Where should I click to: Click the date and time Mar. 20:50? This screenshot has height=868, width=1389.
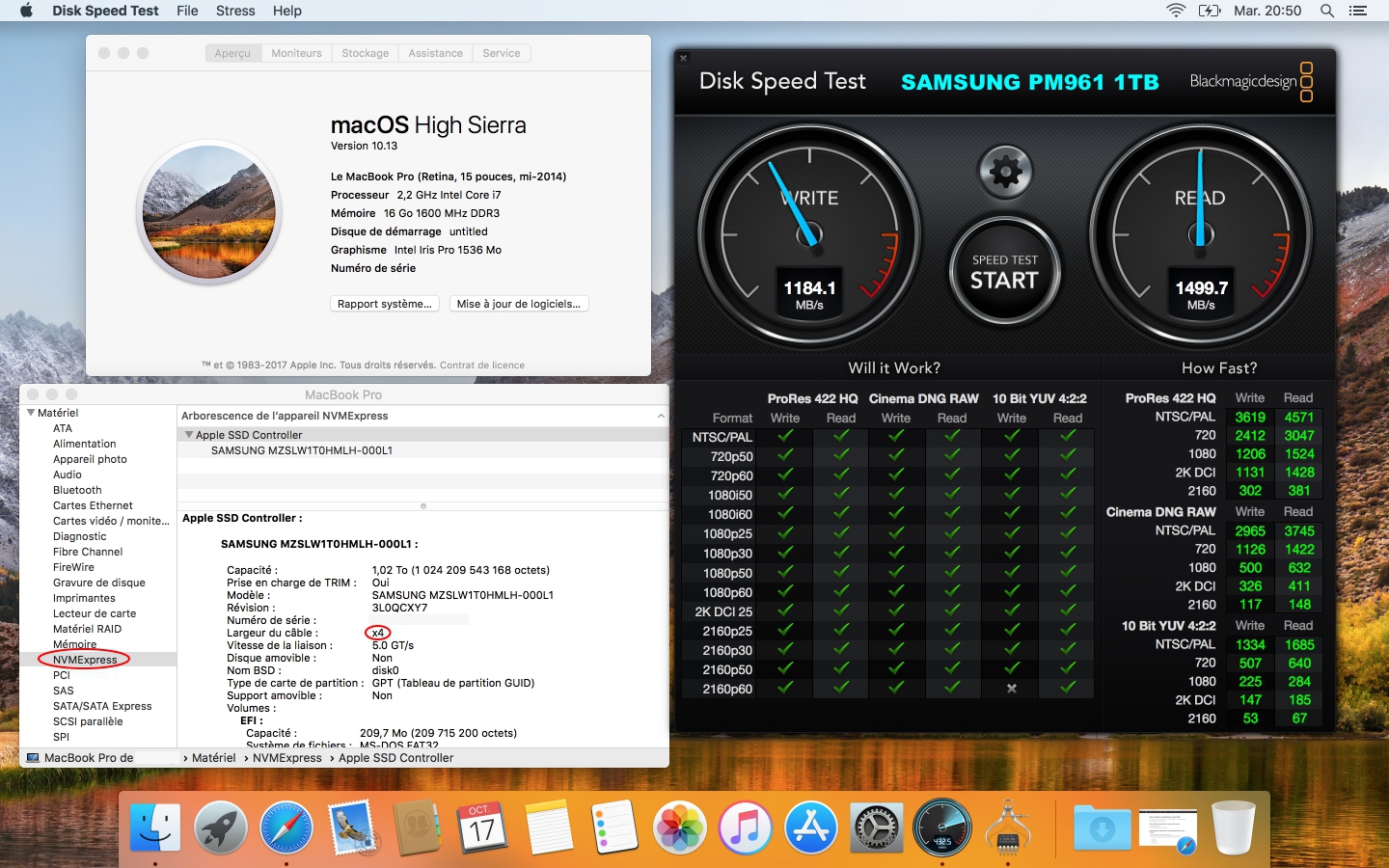[1267, 11]
